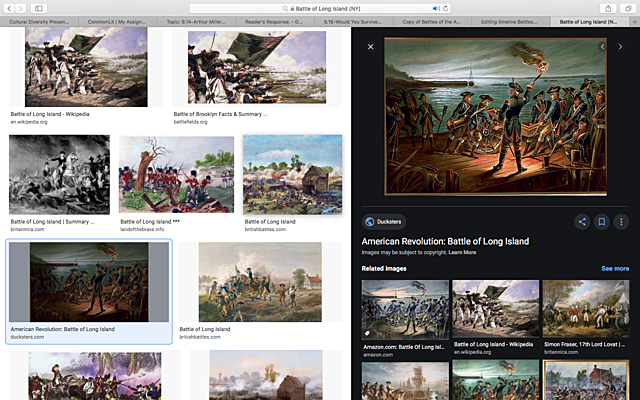Image resolution: width=640 pixels, height=400 pixels.
Task: Switch to CommonLit My Assign... tab
Action: (117, 22)
